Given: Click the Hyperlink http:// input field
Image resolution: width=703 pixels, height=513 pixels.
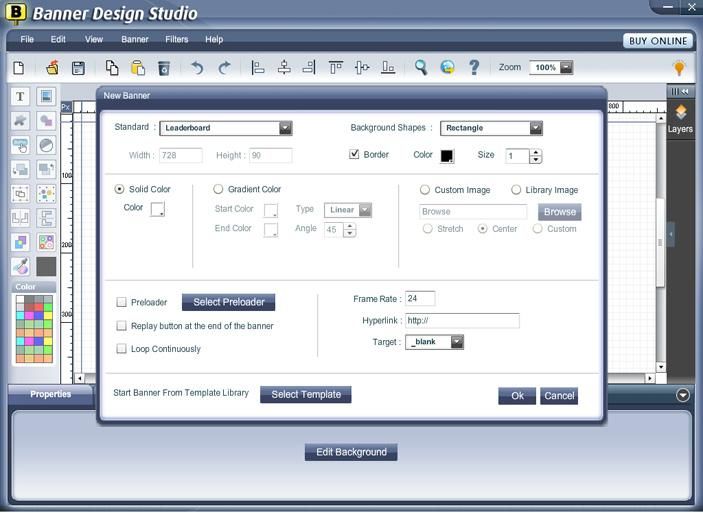Looking at the screenshot, I should click(462, 321).
